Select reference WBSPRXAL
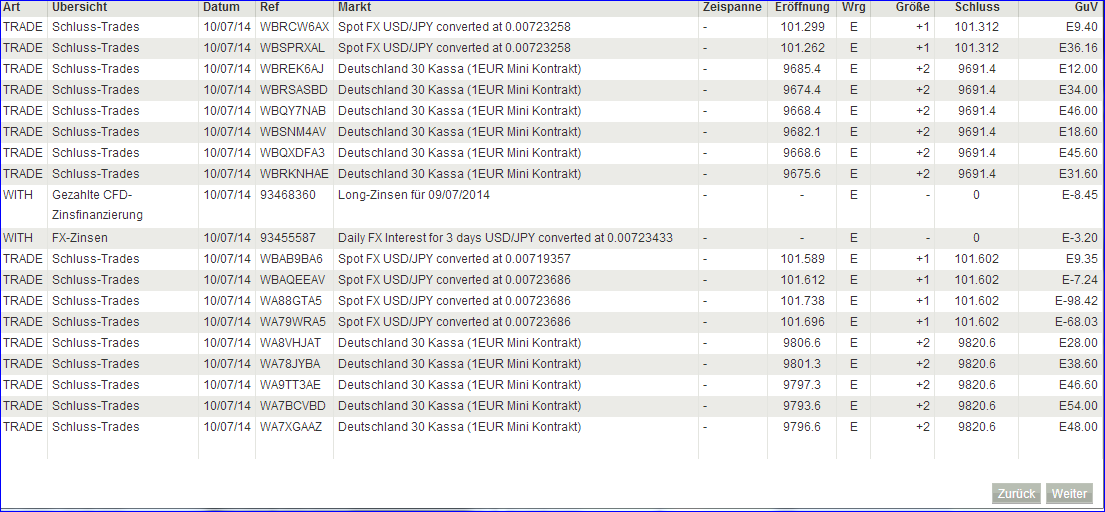The height and width of the screenshot is (512, 1105). point(292,48)
